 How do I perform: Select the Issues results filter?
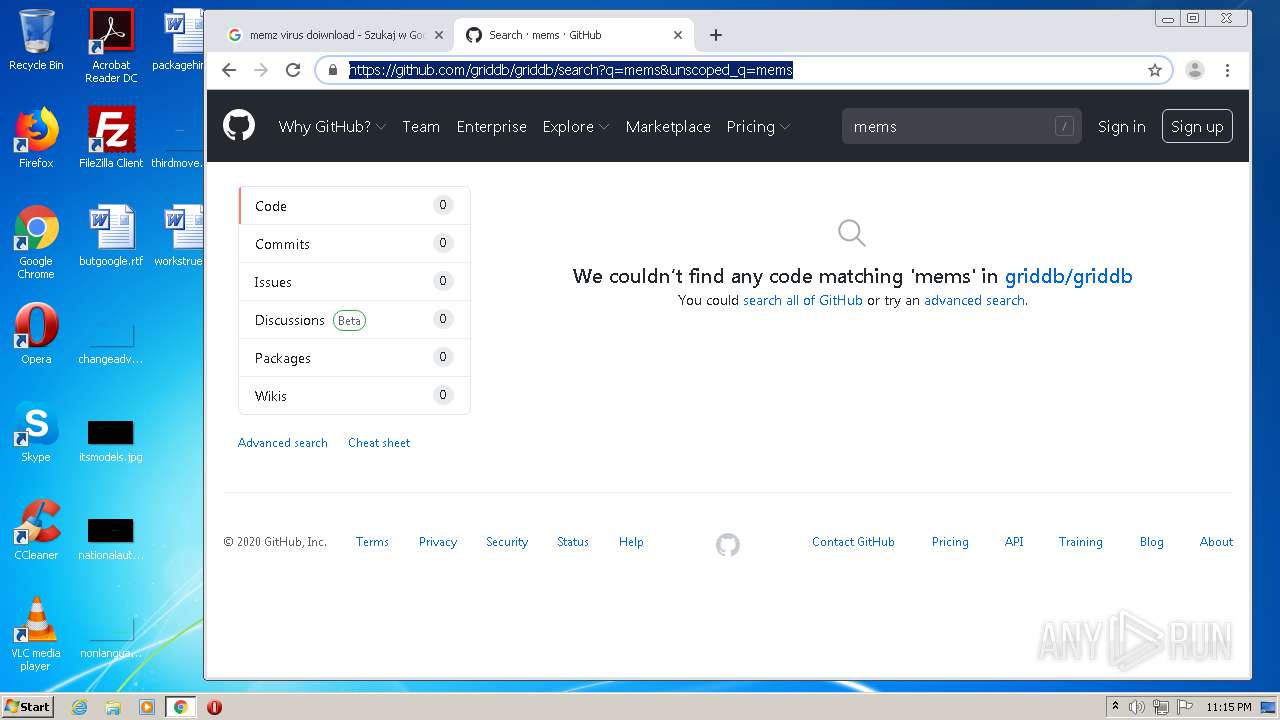point(354,282)
